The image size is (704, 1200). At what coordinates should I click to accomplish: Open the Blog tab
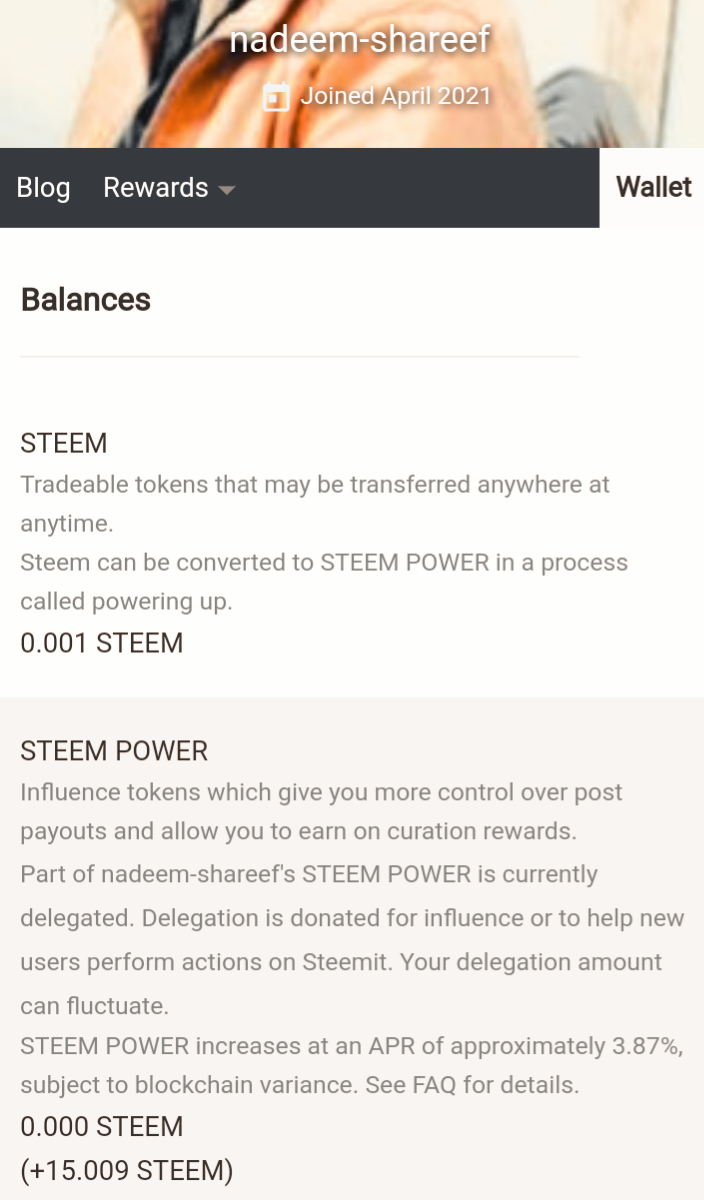pos(43,188)
